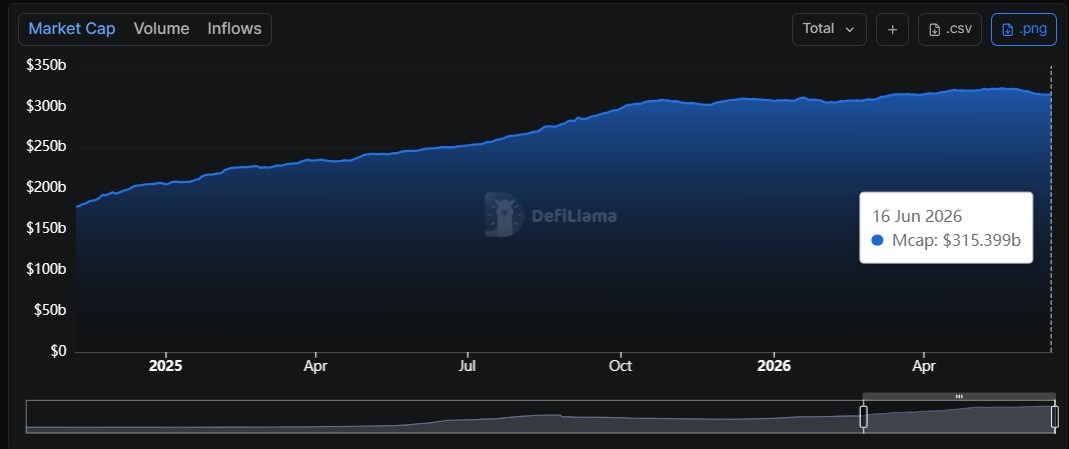Click the $200b y-axis label
Image resolution: width=1069 pixels, height=449 pixels.
click(x=46, y=188)
